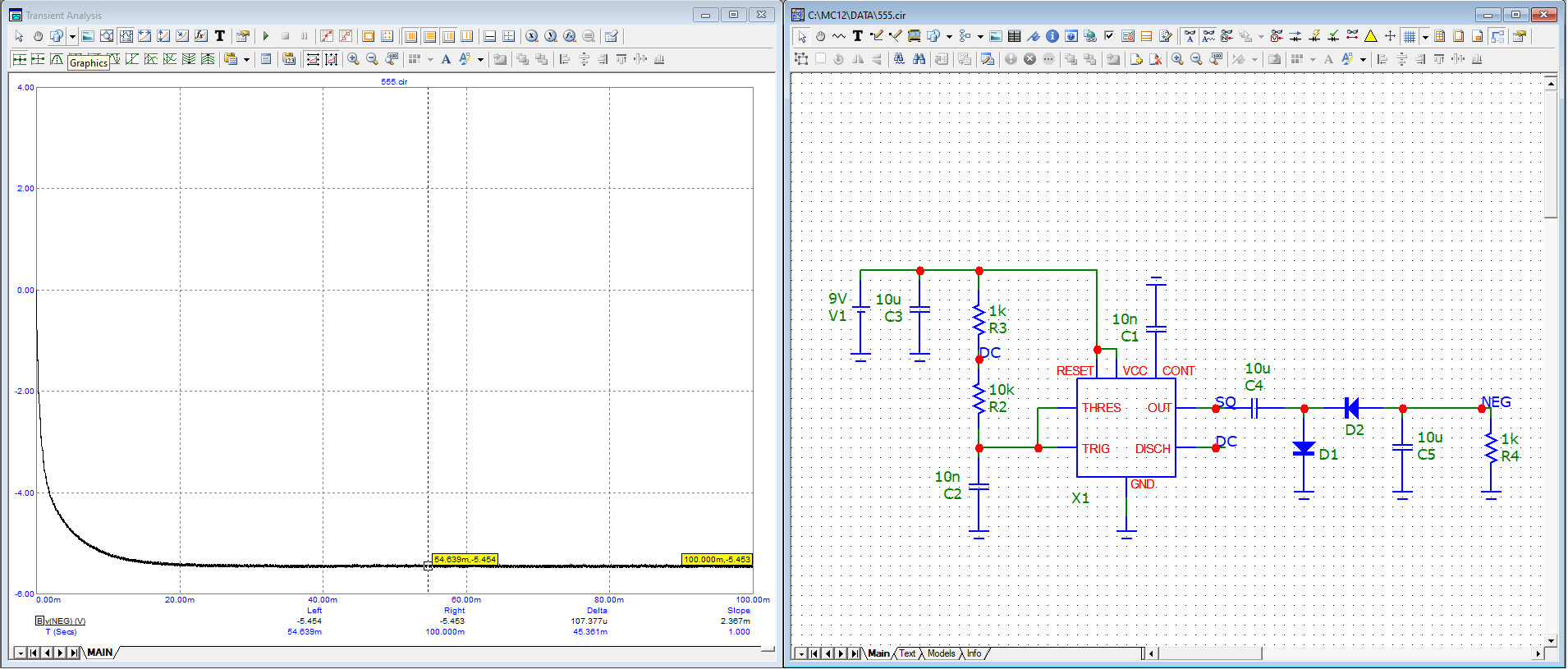This screenshot has height=669, width=1568.
Task: Select the Text tool in schematic toolbar
Action: (857, 36)
